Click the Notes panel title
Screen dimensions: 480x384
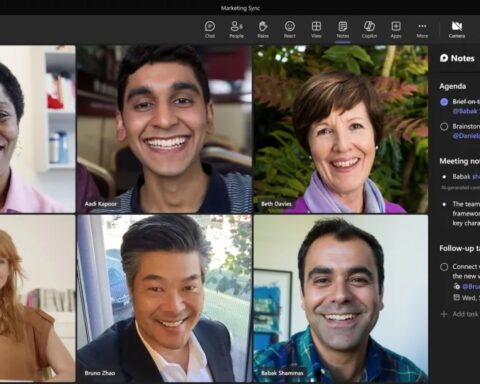pyautogui.click(x=462, y=58)
